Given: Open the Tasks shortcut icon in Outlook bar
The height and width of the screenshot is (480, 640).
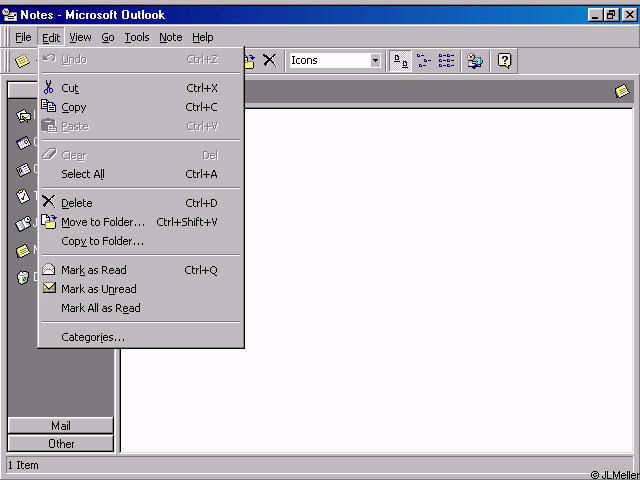Looking at the screenshot, I should click(23, 196).
